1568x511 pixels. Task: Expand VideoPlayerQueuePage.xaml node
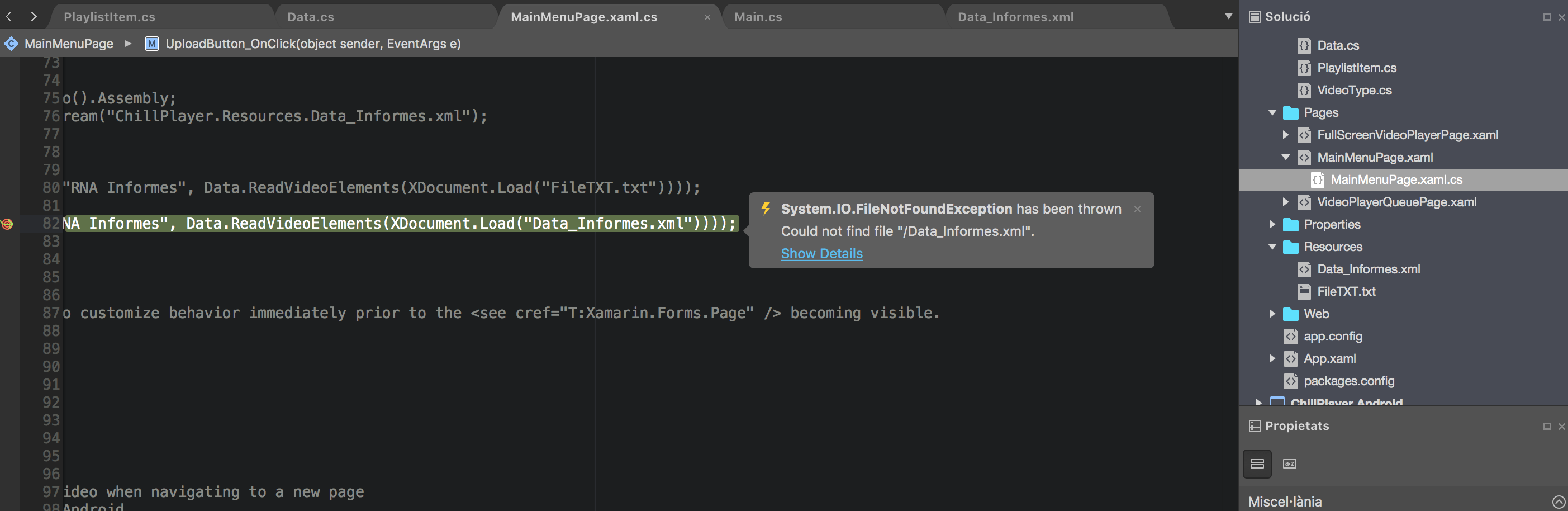tap(1286, 202)
